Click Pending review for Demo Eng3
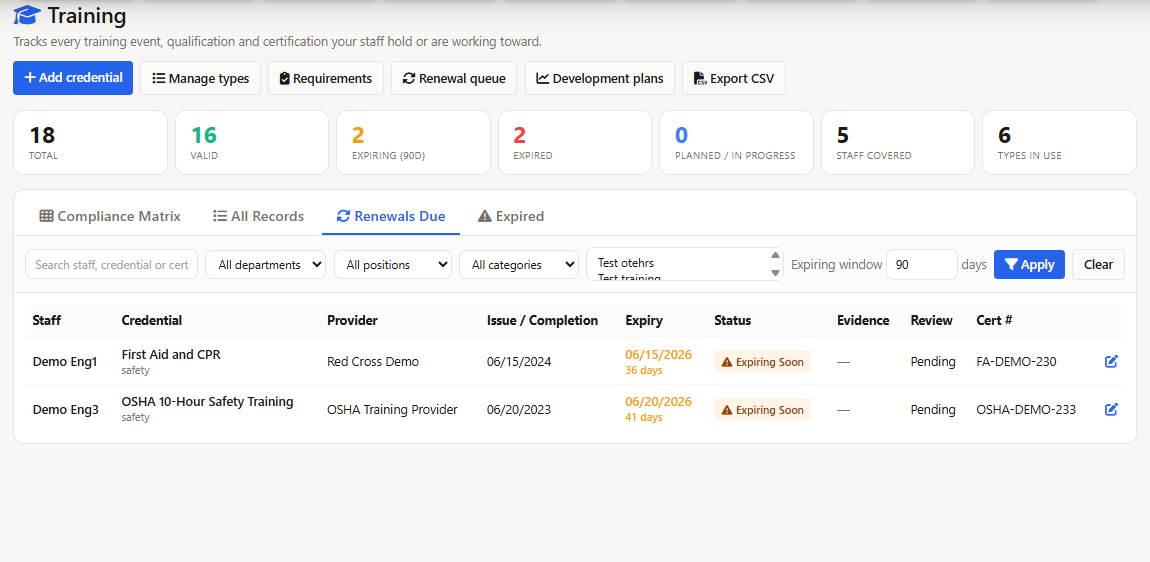Image resolution: width=1150 pixels, height=562 pixels. pos(933,409)
